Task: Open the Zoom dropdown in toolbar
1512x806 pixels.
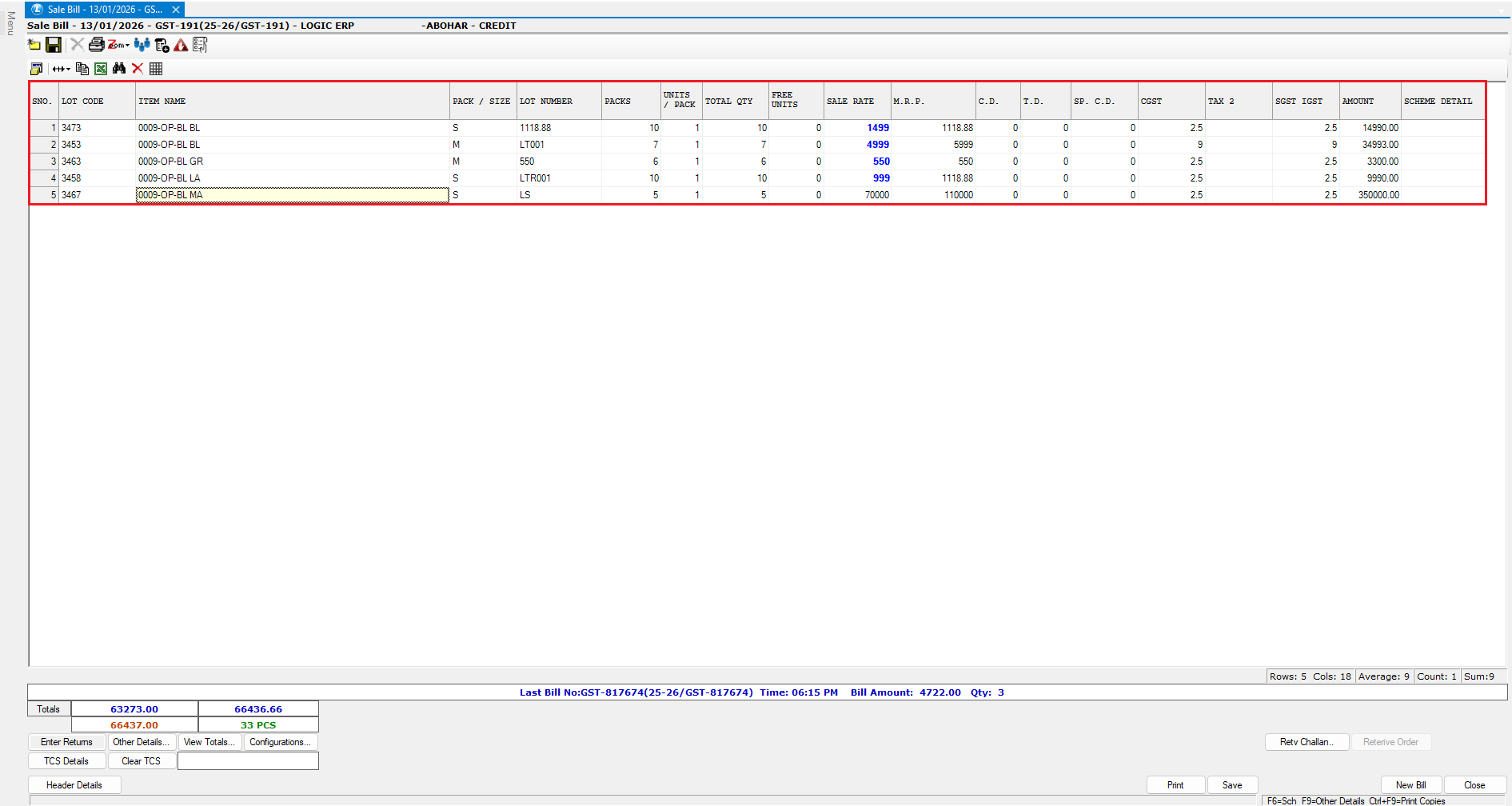Action: 119,45
